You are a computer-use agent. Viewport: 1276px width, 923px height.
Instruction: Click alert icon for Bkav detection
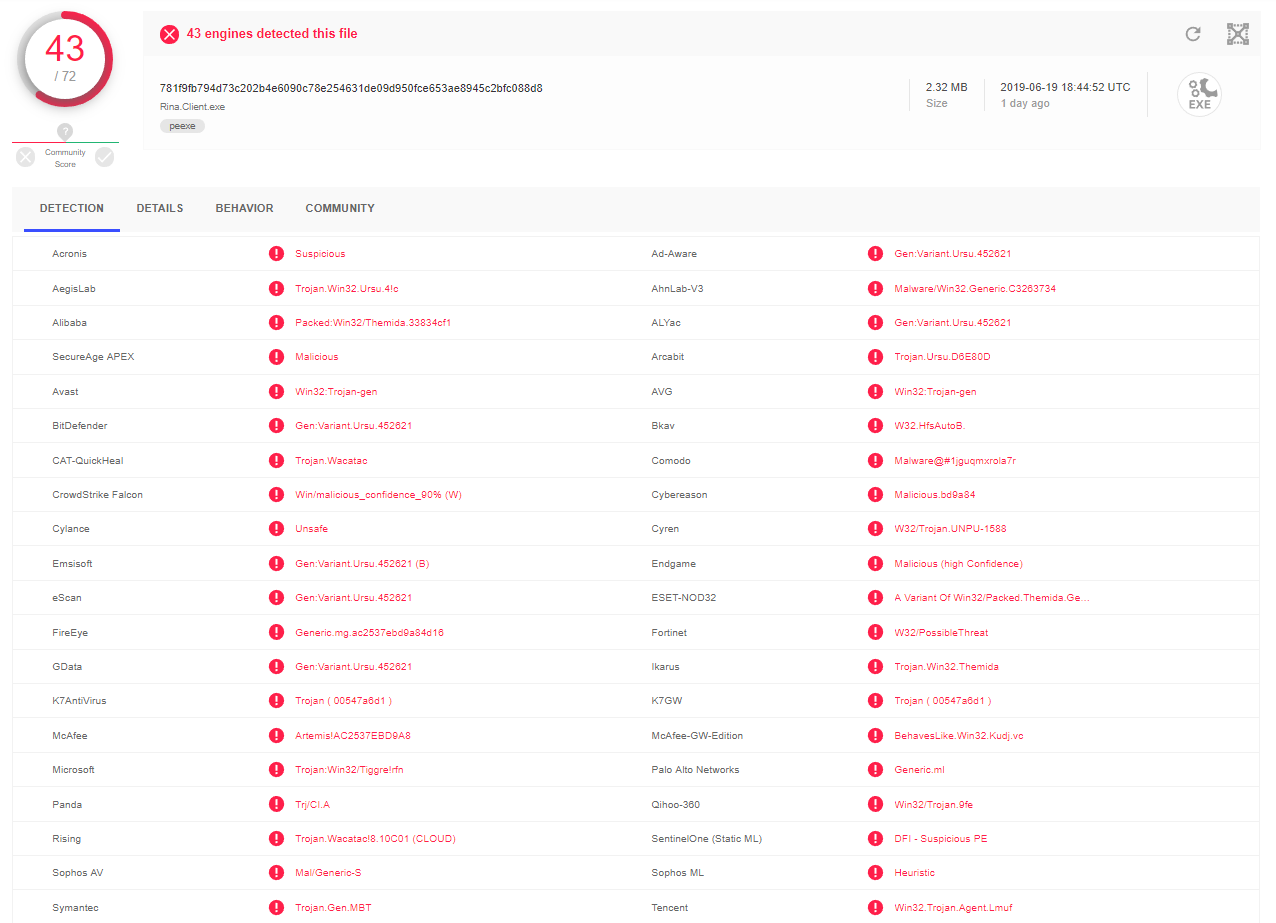click(x=875, y=426)
